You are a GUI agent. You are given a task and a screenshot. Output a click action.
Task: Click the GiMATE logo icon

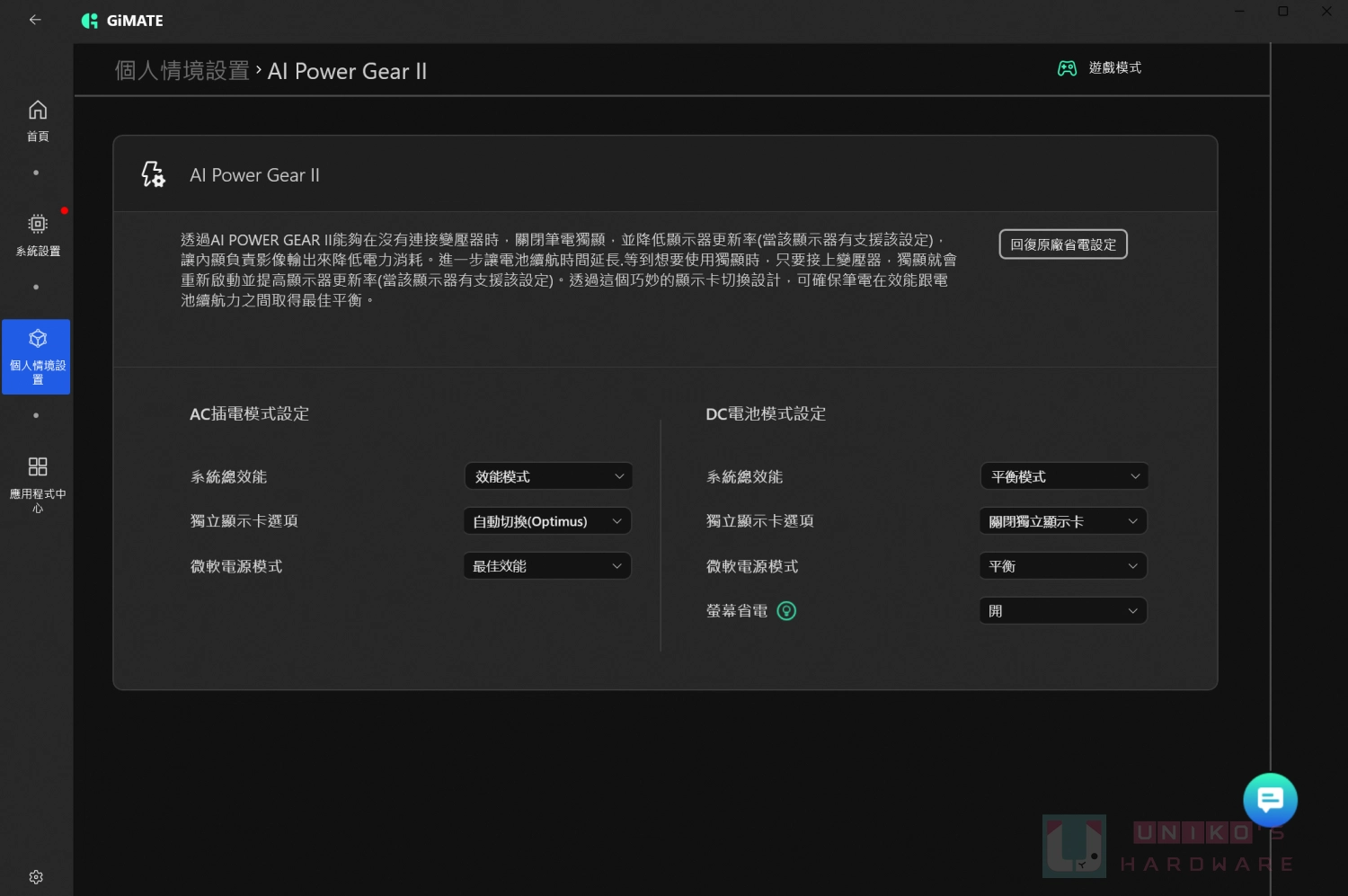pyautogui.click(x=90, y=21)
